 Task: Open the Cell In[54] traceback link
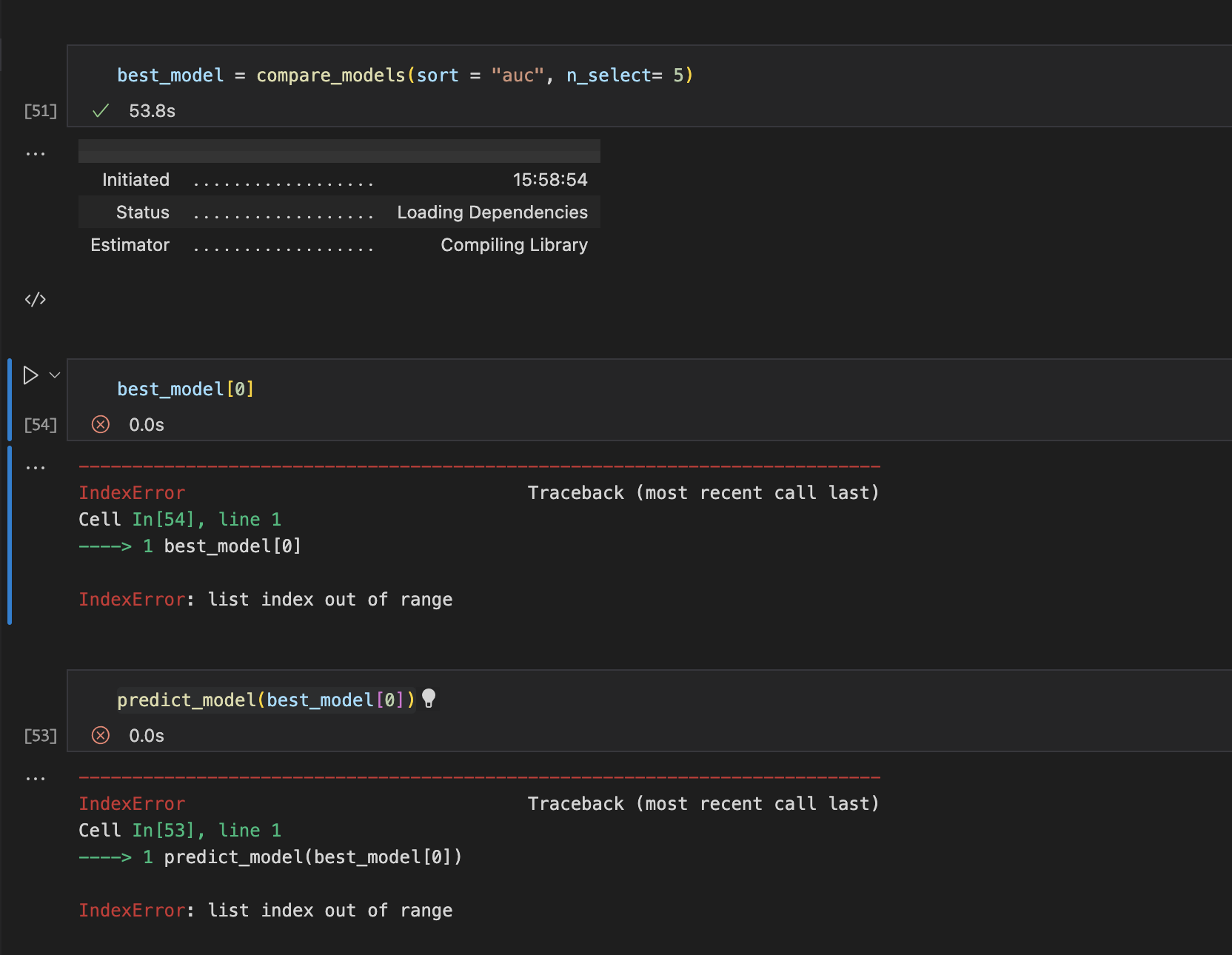(167, 519)
